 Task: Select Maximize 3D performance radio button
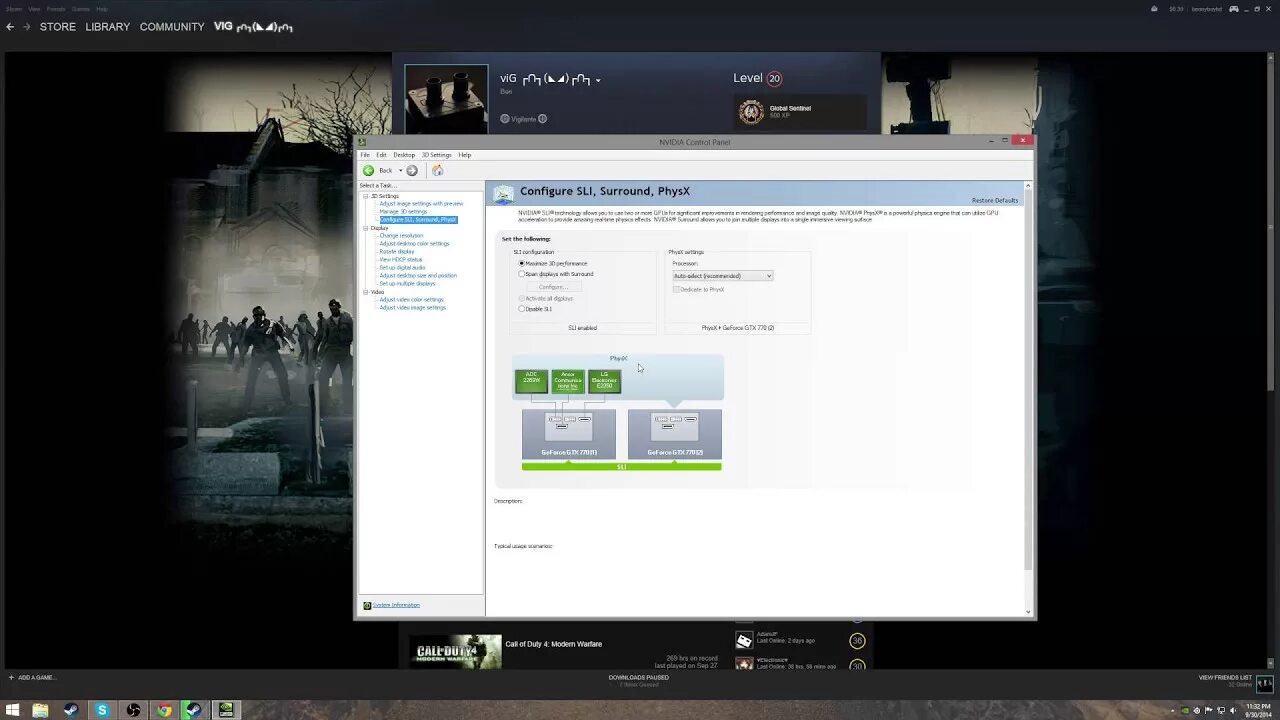click(x=522, y=263)
